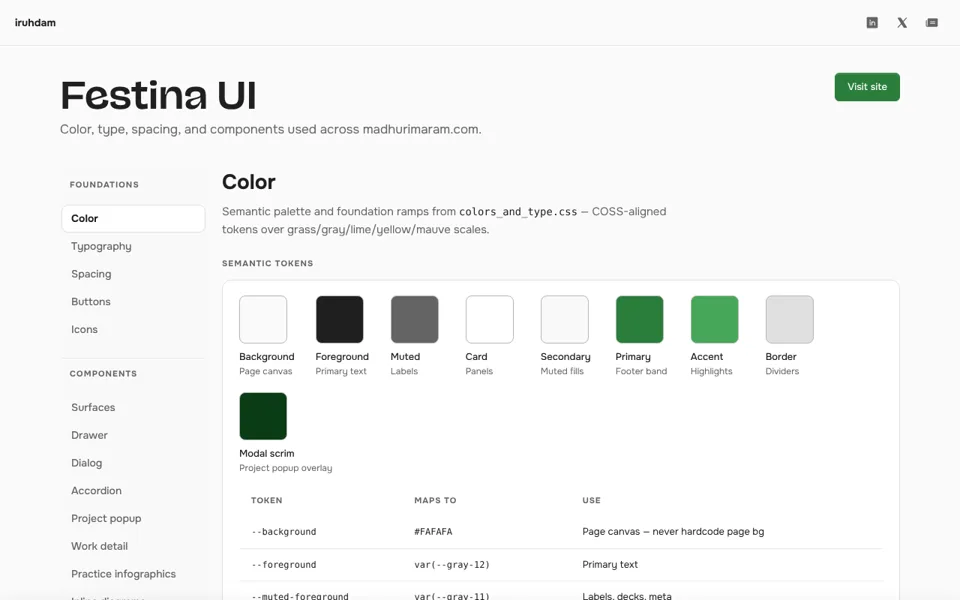Click the SEMANTIC TOKENS section label

(268, 263)
